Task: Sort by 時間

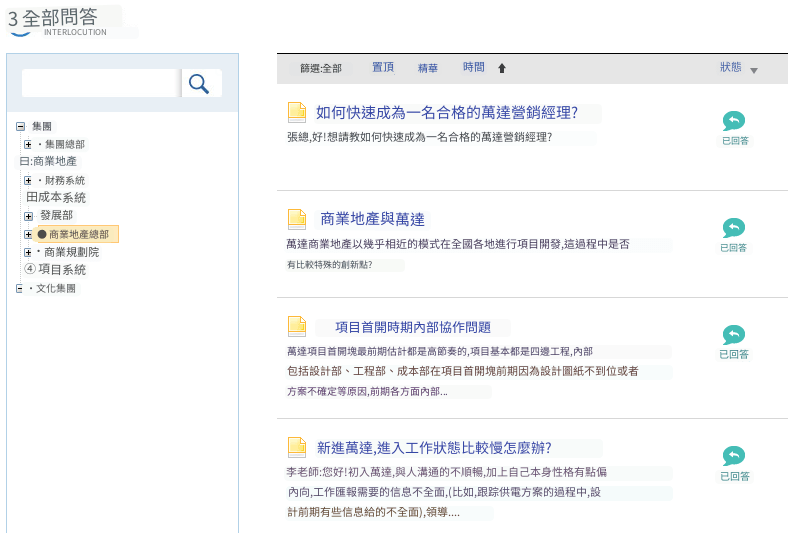Action: tap(474, 67)
